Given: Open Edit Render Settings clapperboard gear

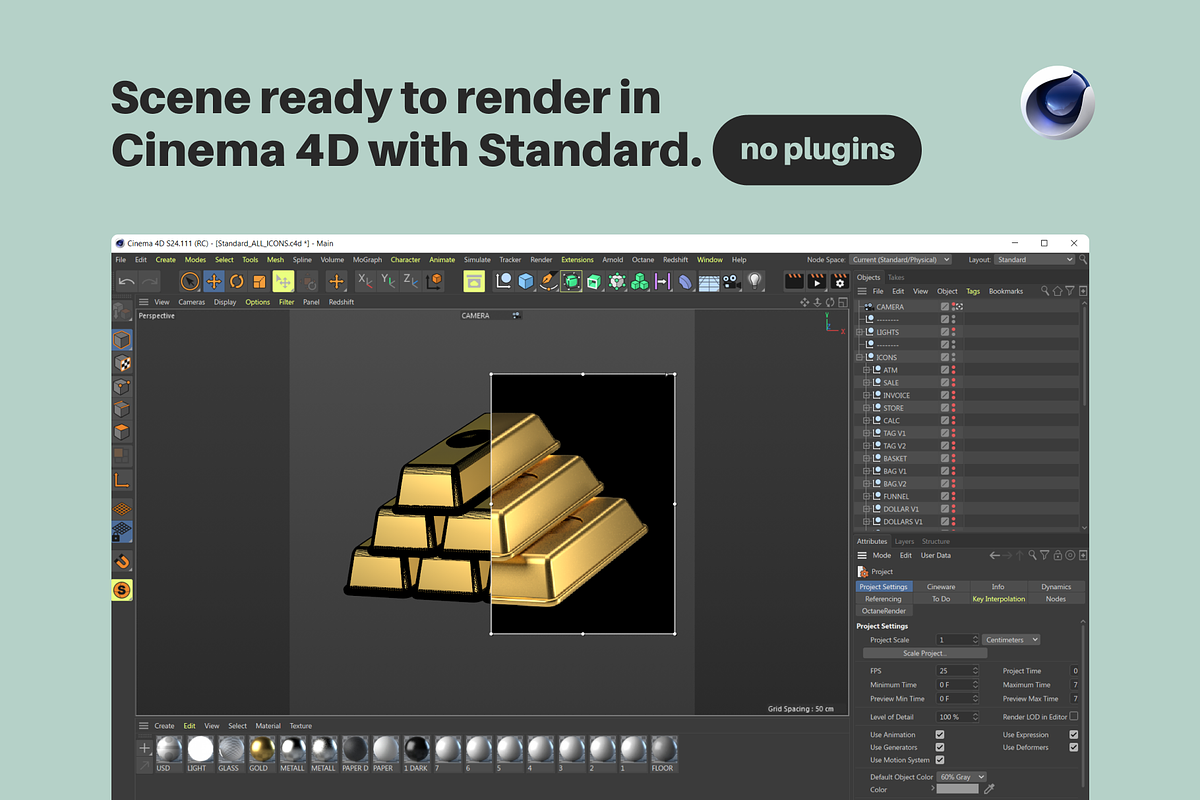Looking at the screenshot, I should click(x=838, y=282).
